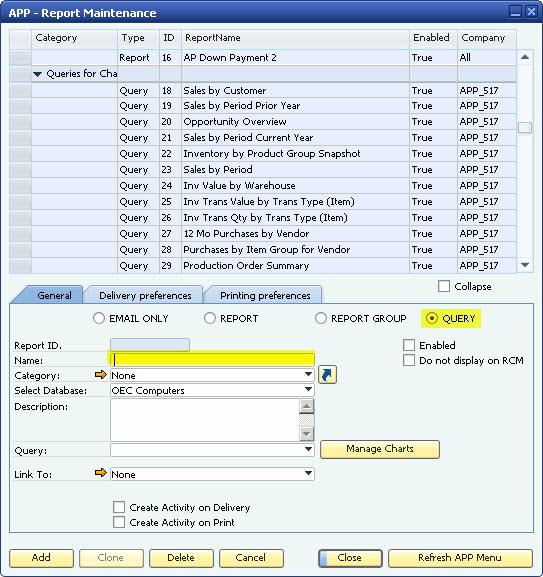Open the Printing preferences tab
The height and width of the screenshot is (577, 543).
[265, 295]
